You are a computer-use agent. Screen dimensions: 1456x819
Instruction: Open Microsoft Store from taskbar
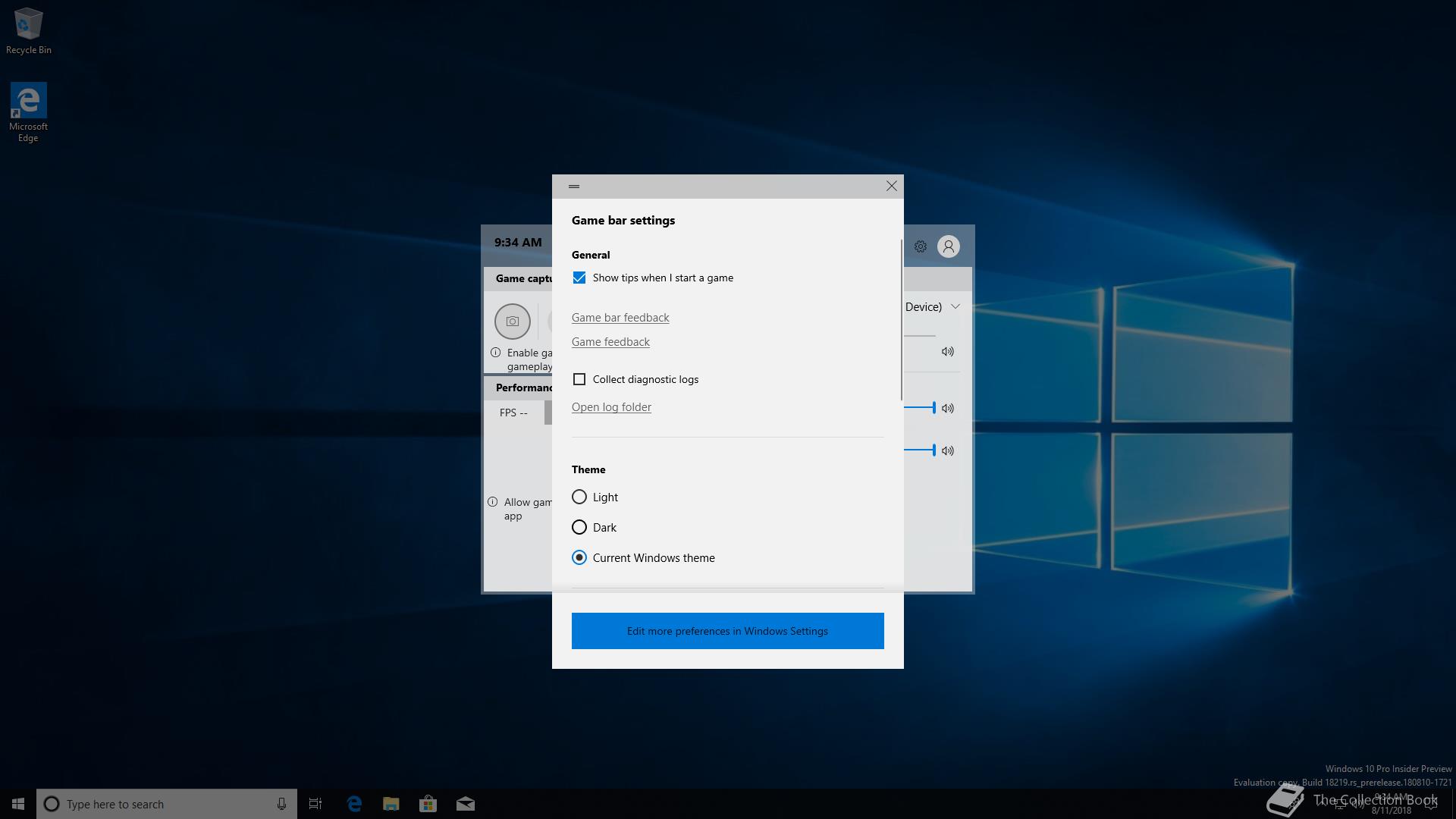pos(428,804)
